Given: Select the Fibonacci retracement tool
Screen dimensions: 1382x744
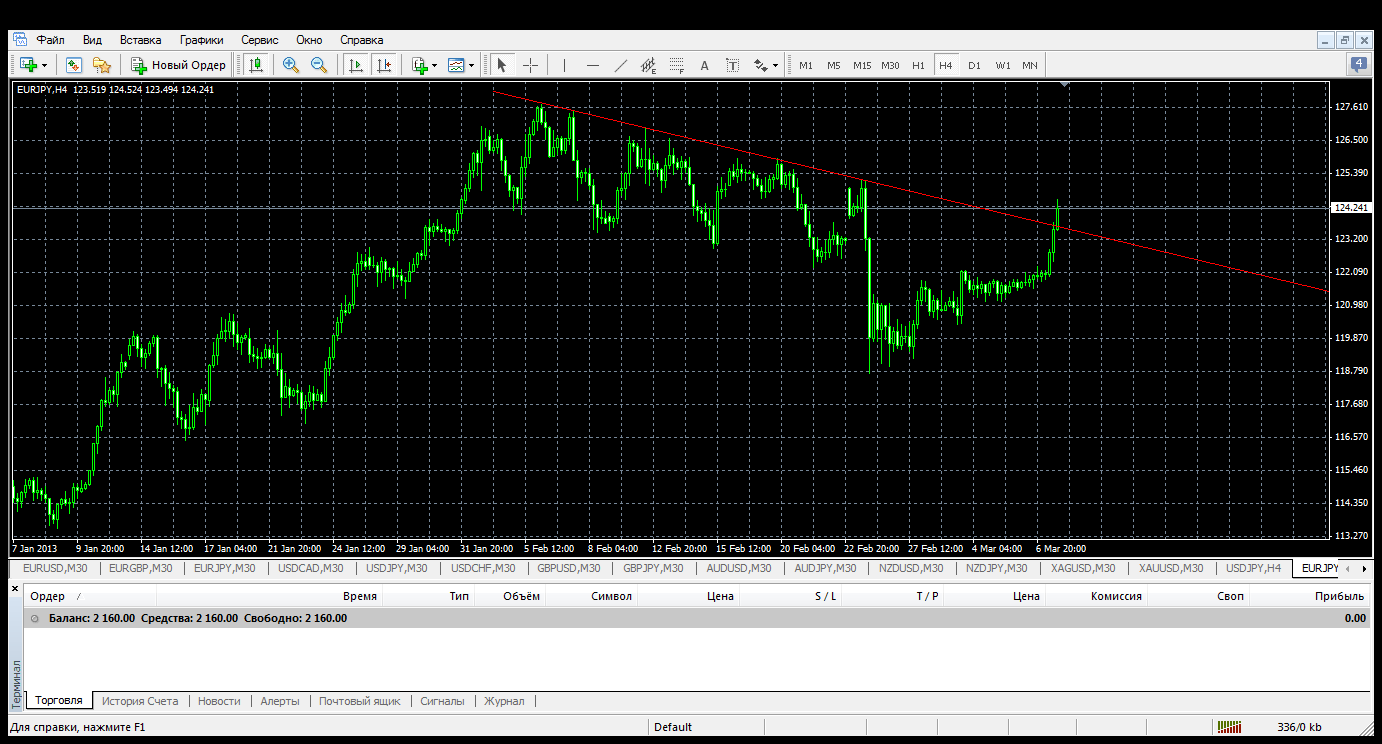Looking at the screenshot, I should (x=676, y=65).
